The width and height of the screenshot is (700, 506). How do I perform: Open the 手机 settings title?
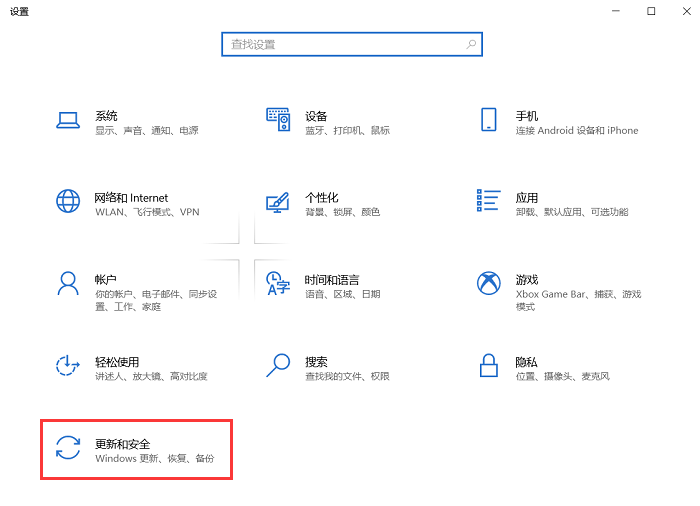(527, 116)
